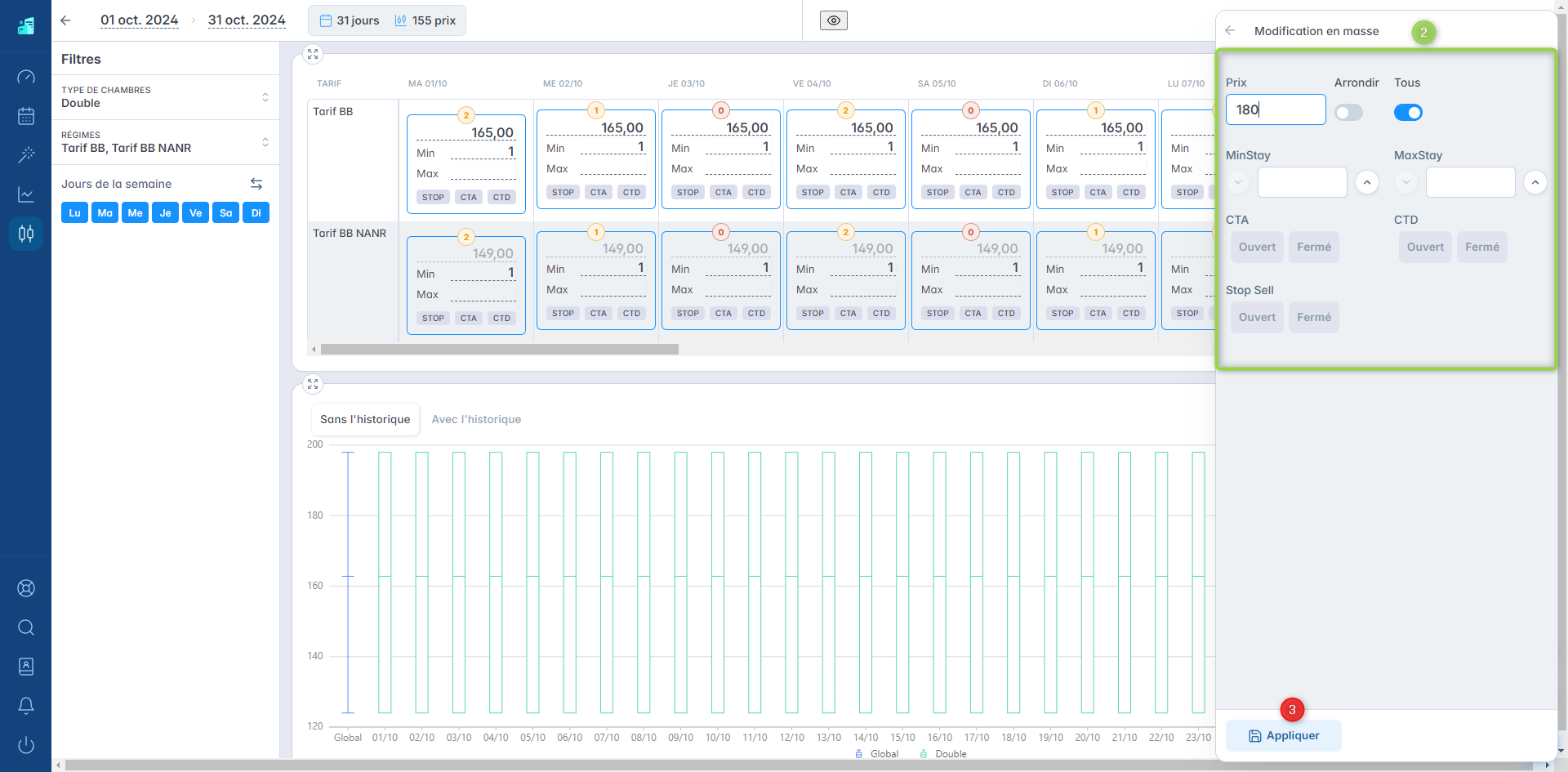This screenshot has width=1568, height=772.
Task: Set CTD to Fermé
Action: pos(1482,247)
